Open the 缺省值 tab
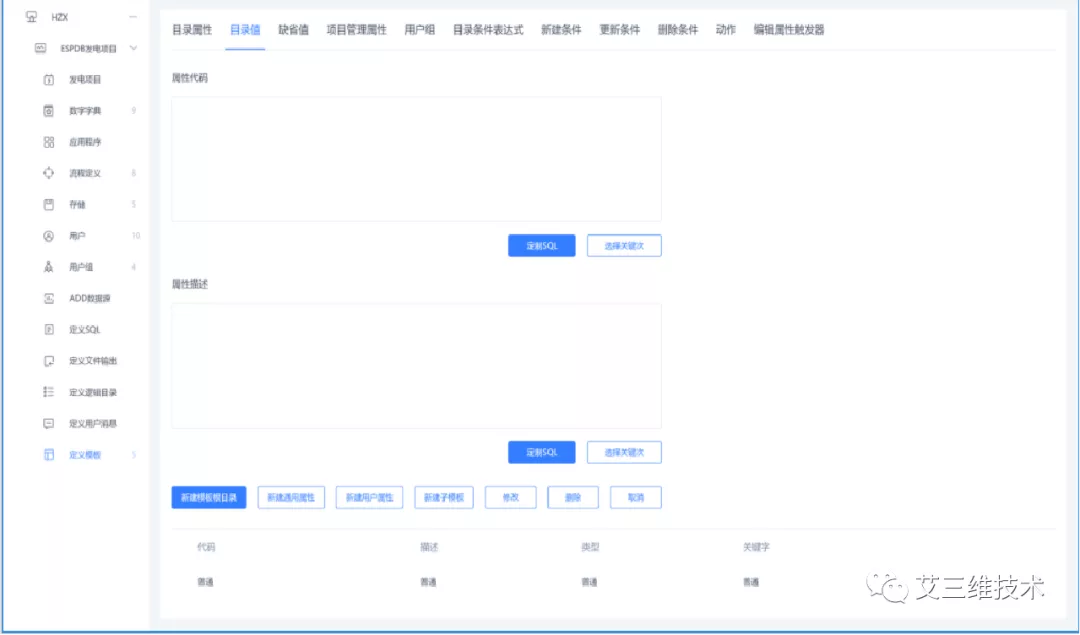 293,30
